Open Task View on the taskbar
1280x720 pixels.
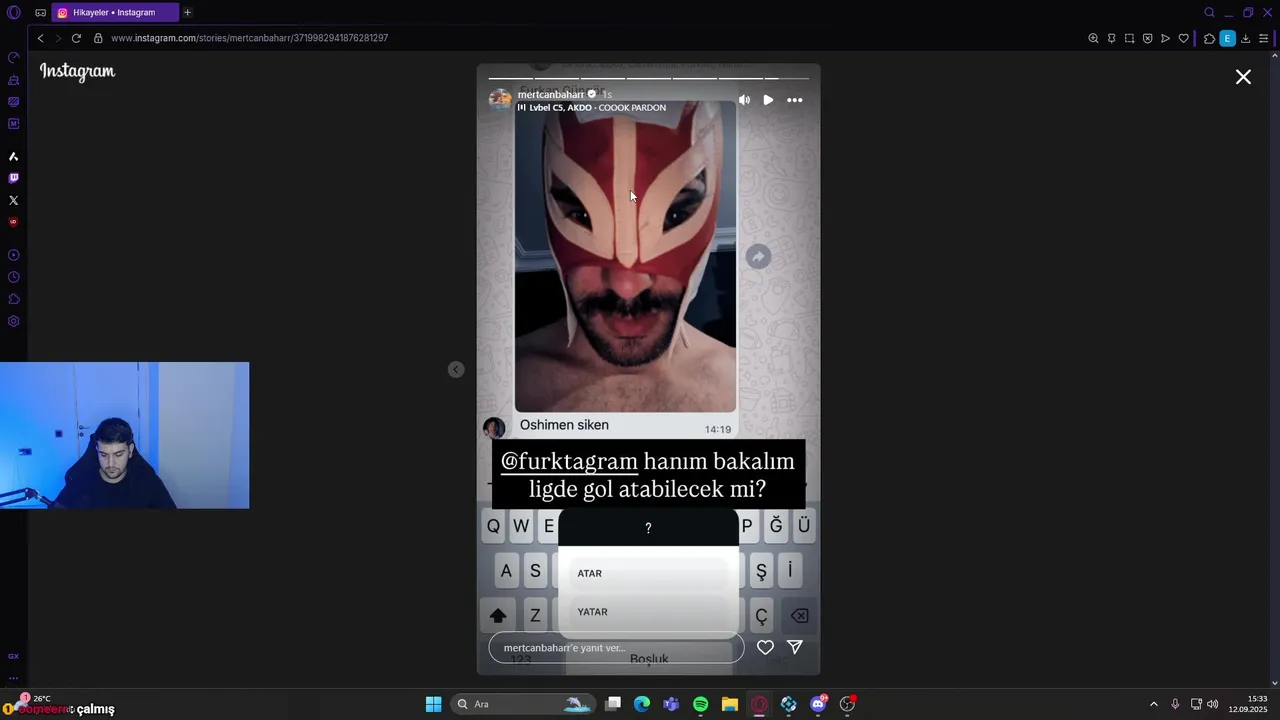tap(613, 704)
